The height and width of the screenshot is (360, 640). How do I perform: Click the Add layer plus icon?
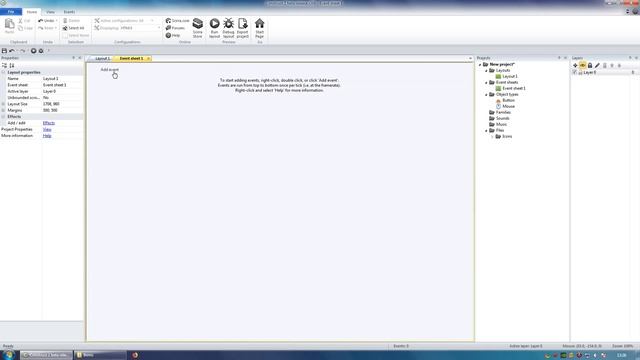coord(575,65)
